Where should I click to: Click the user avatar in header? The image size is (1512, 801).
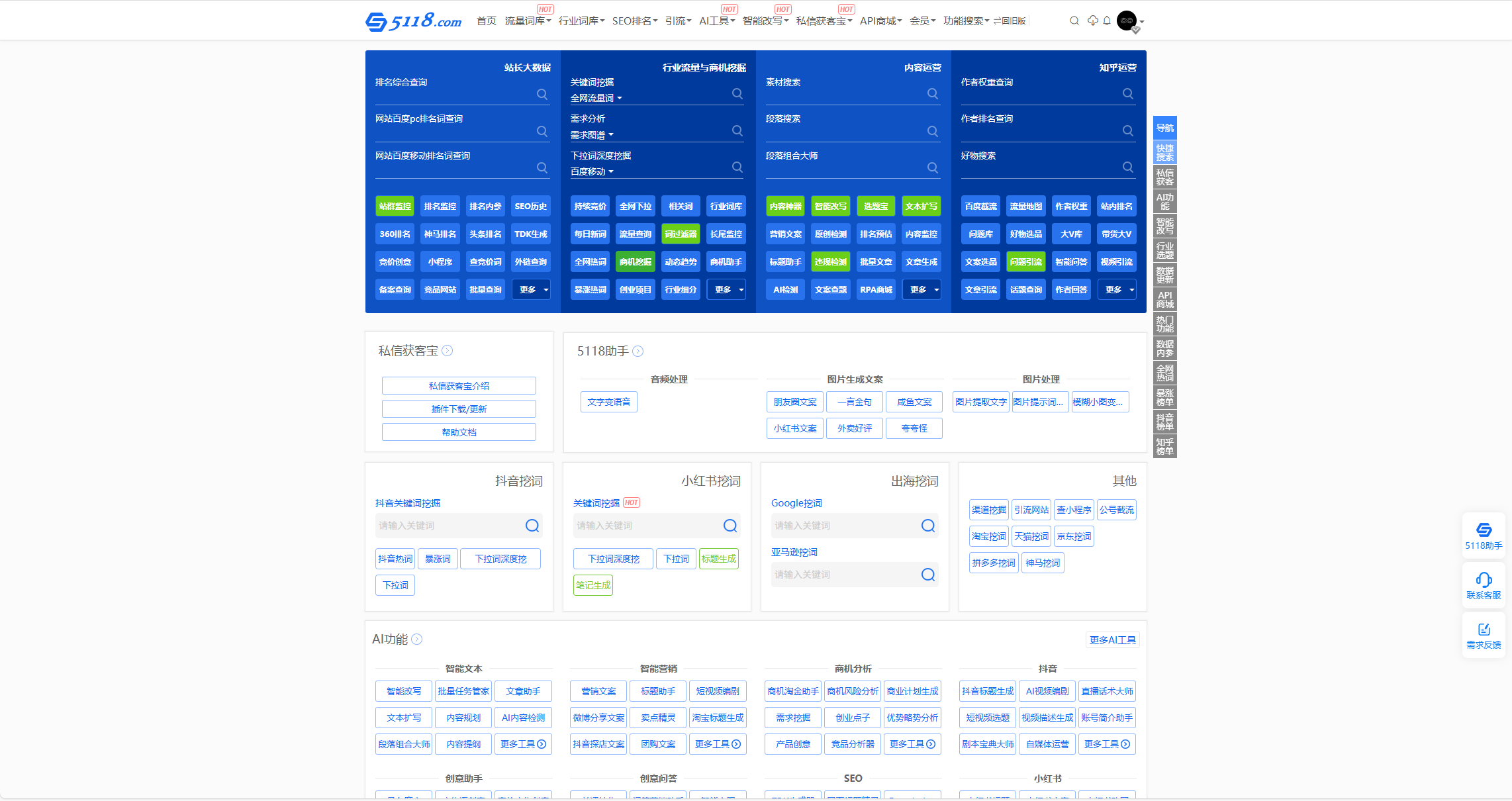pos(1127,21)
